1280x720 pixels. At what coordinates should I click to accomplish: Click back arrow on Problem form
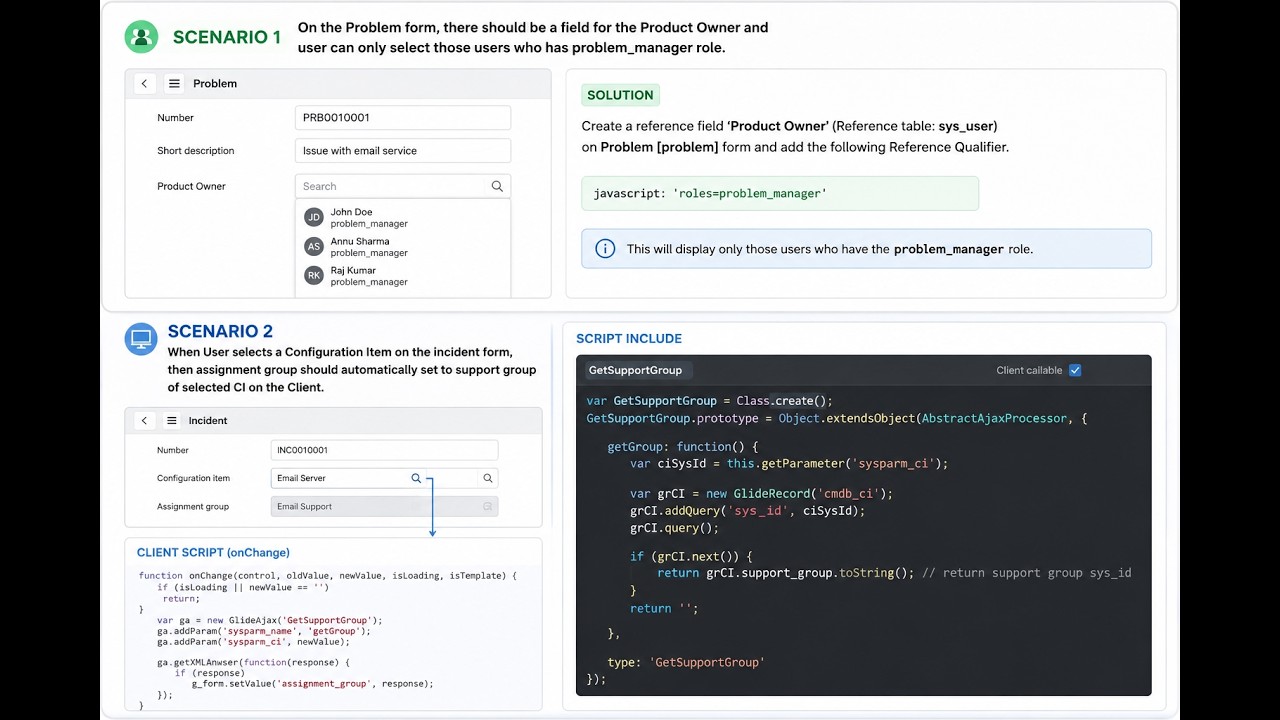tap(145, 84)
